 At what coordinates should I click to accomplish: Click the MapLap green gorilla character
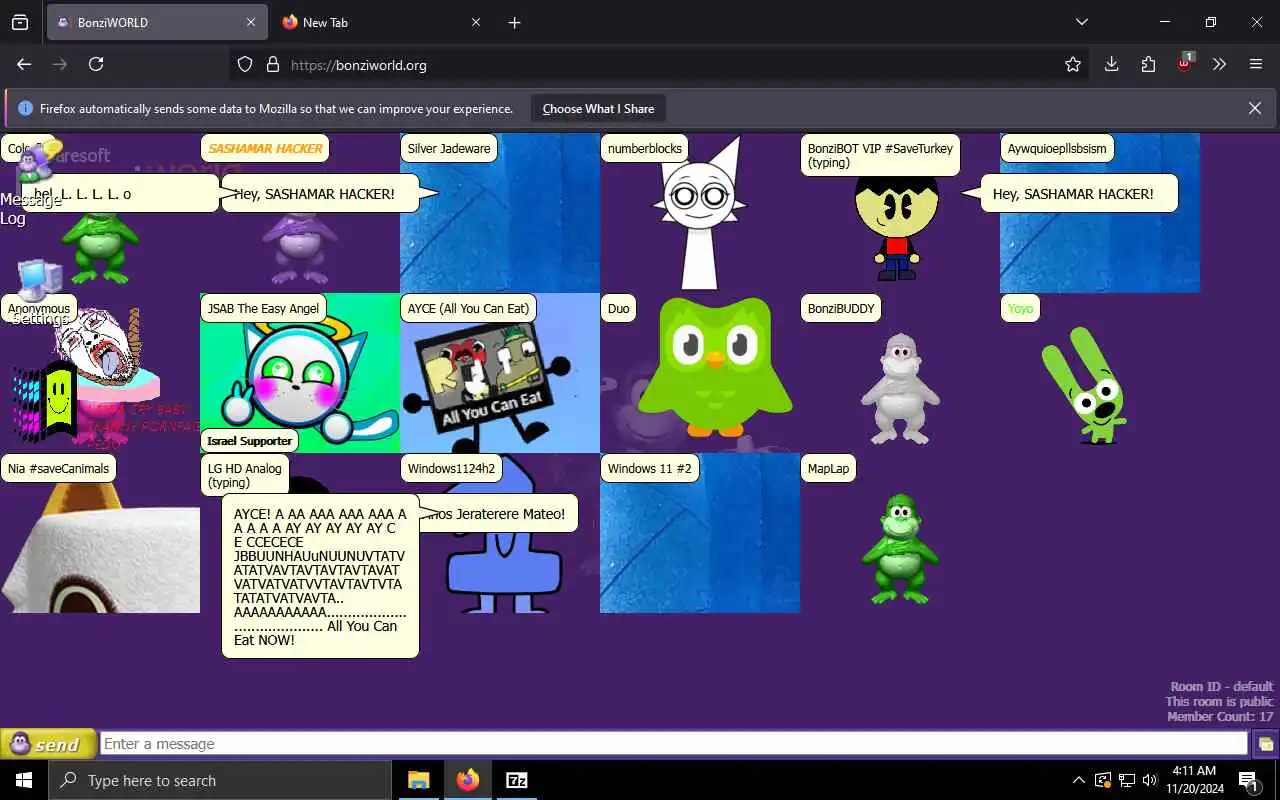click(x=900, y=548)
